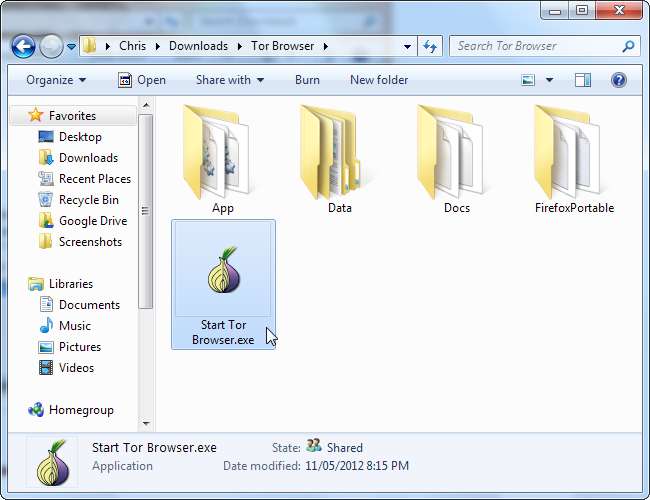The height and width of the screenshot is (500, 650).
Task: Select the FirefoxPortable folder
Action: 574,160
